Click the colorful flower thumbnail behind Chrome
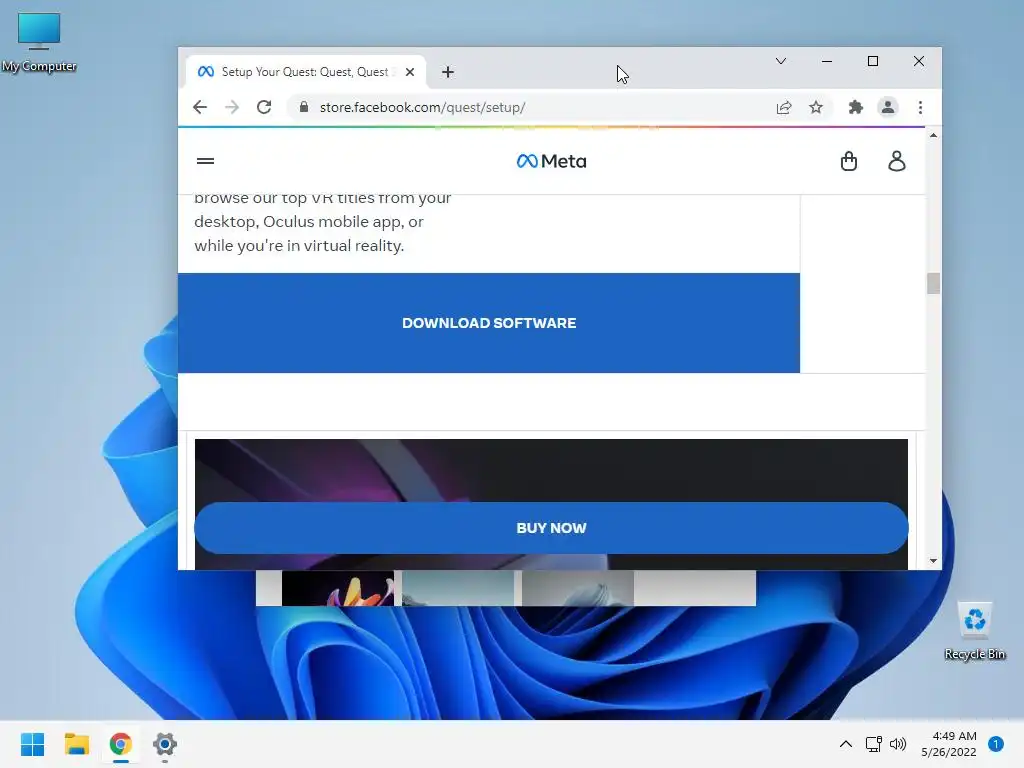Image resolution: width=1024 pixels, height=768 pixels. click(x=338, y=588)
